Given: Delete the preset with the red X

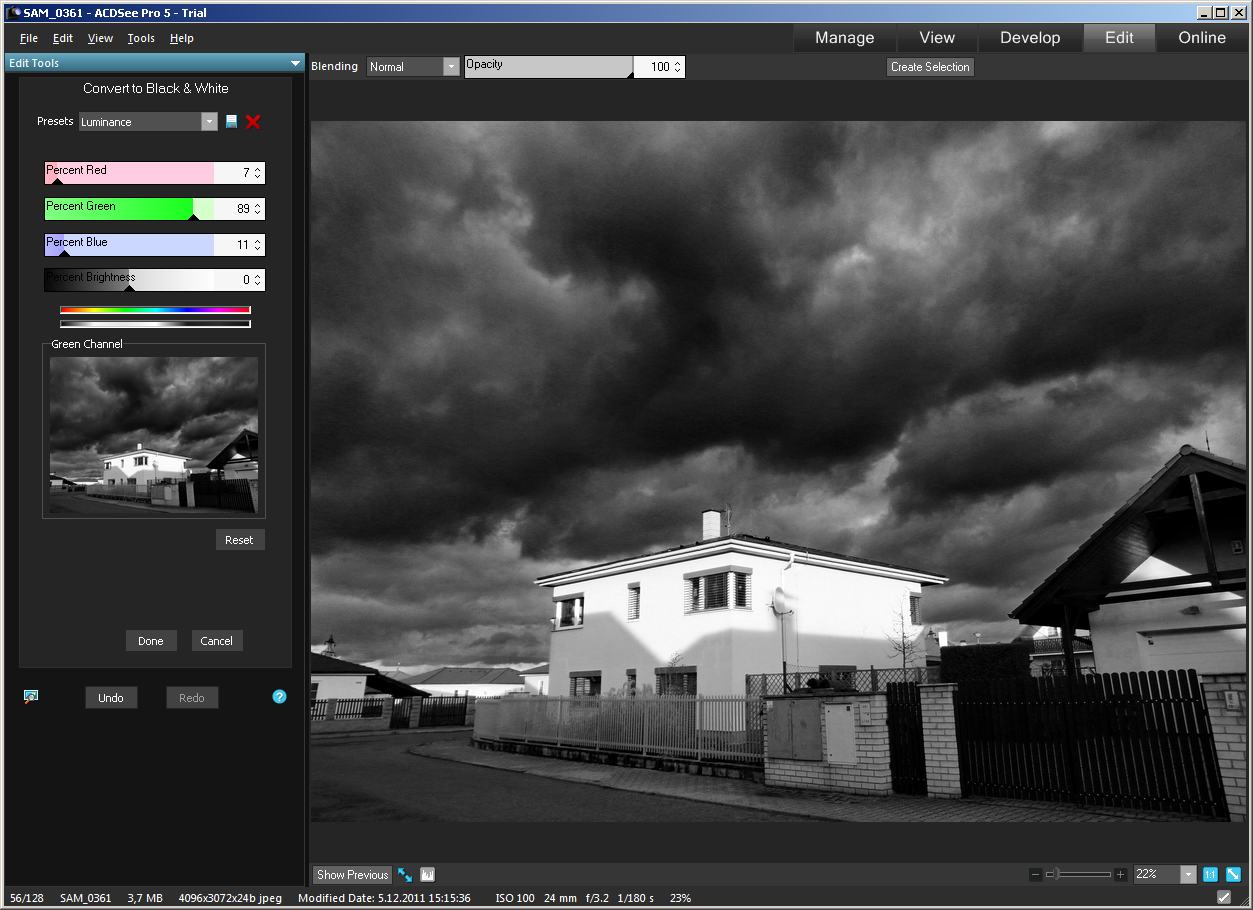Looking at the screenshot, I should 253,121.
